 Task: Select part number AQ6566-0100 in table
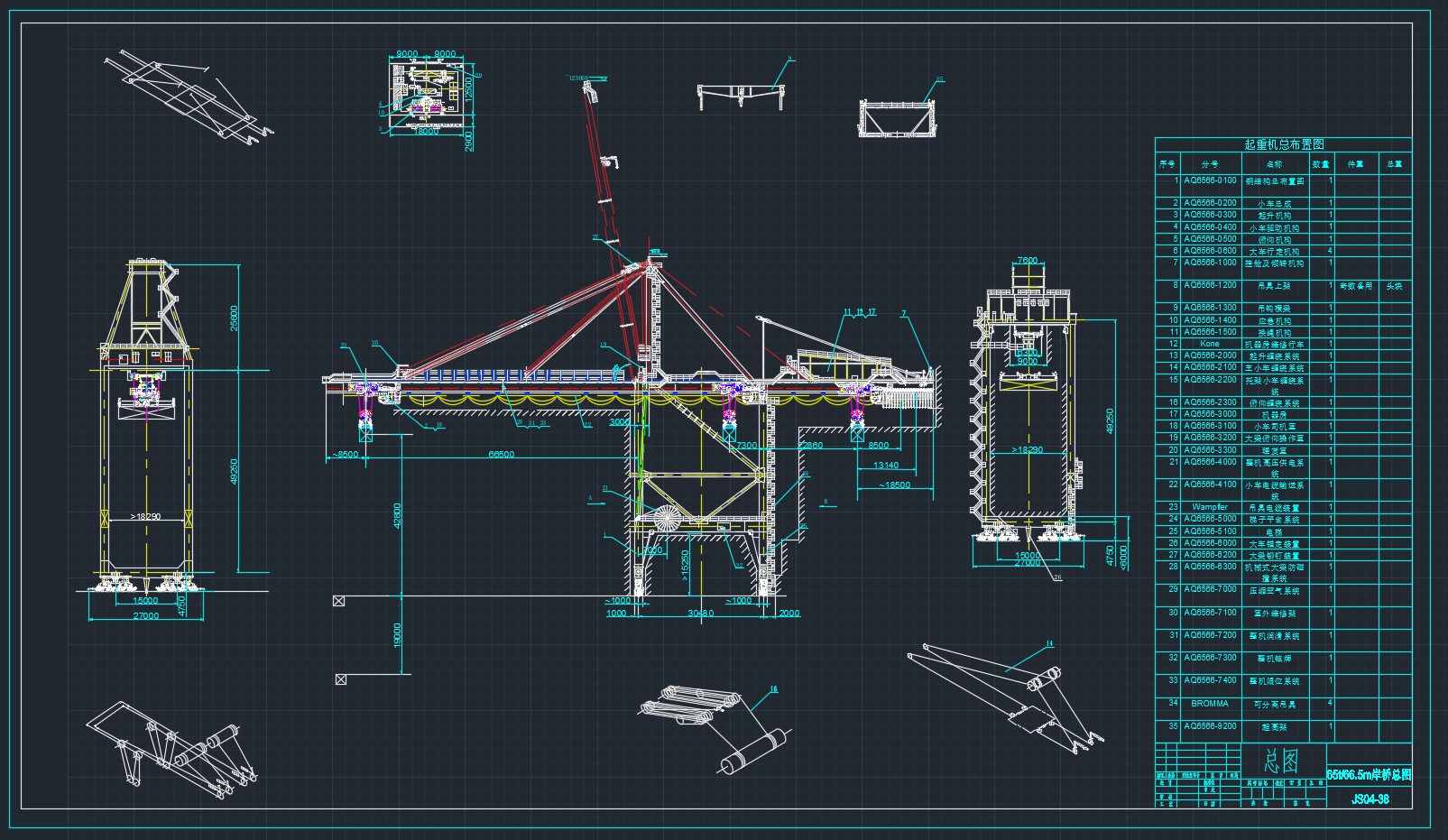pos(1210,180)
